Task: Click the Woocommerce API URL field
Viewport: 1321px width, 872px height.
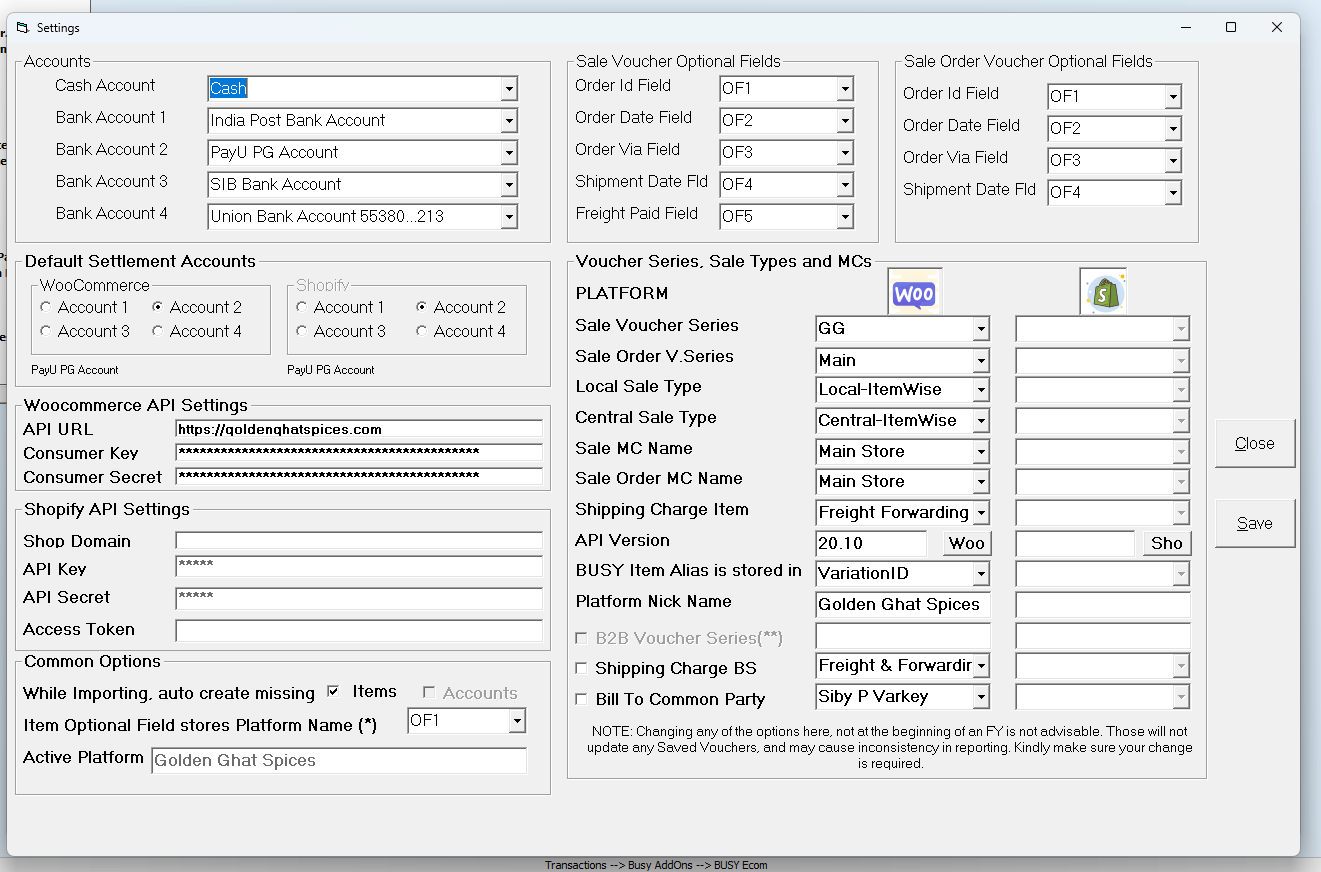Action: pos(358,429)
